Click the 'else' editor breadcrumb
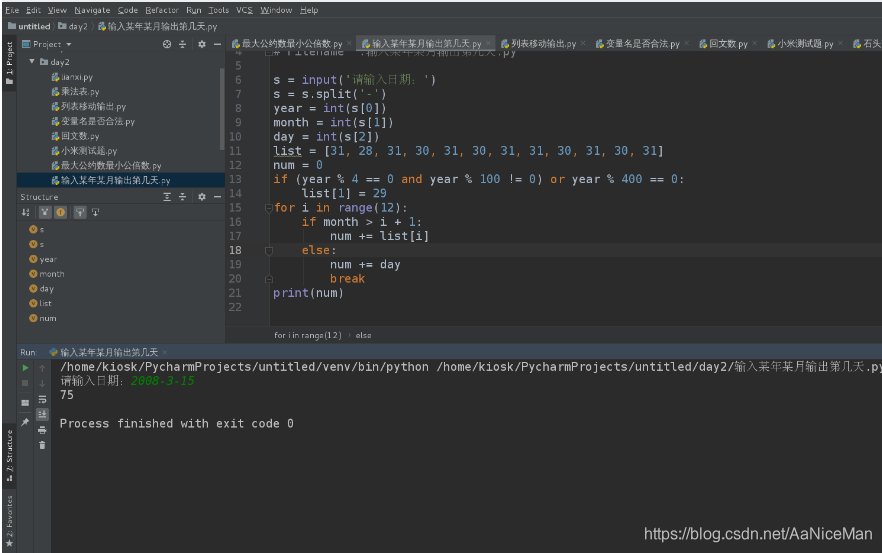This screenshot has width=882, height=553. coord(363,335)
